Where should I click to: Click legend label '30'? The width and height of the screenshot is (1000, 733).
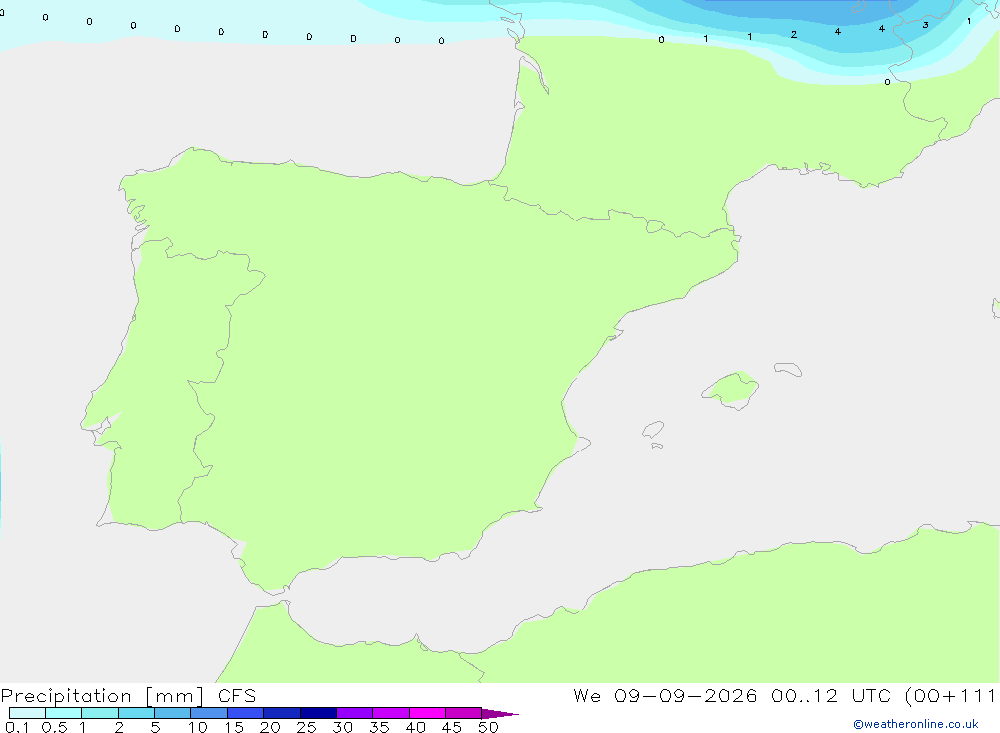pos(343,727)
